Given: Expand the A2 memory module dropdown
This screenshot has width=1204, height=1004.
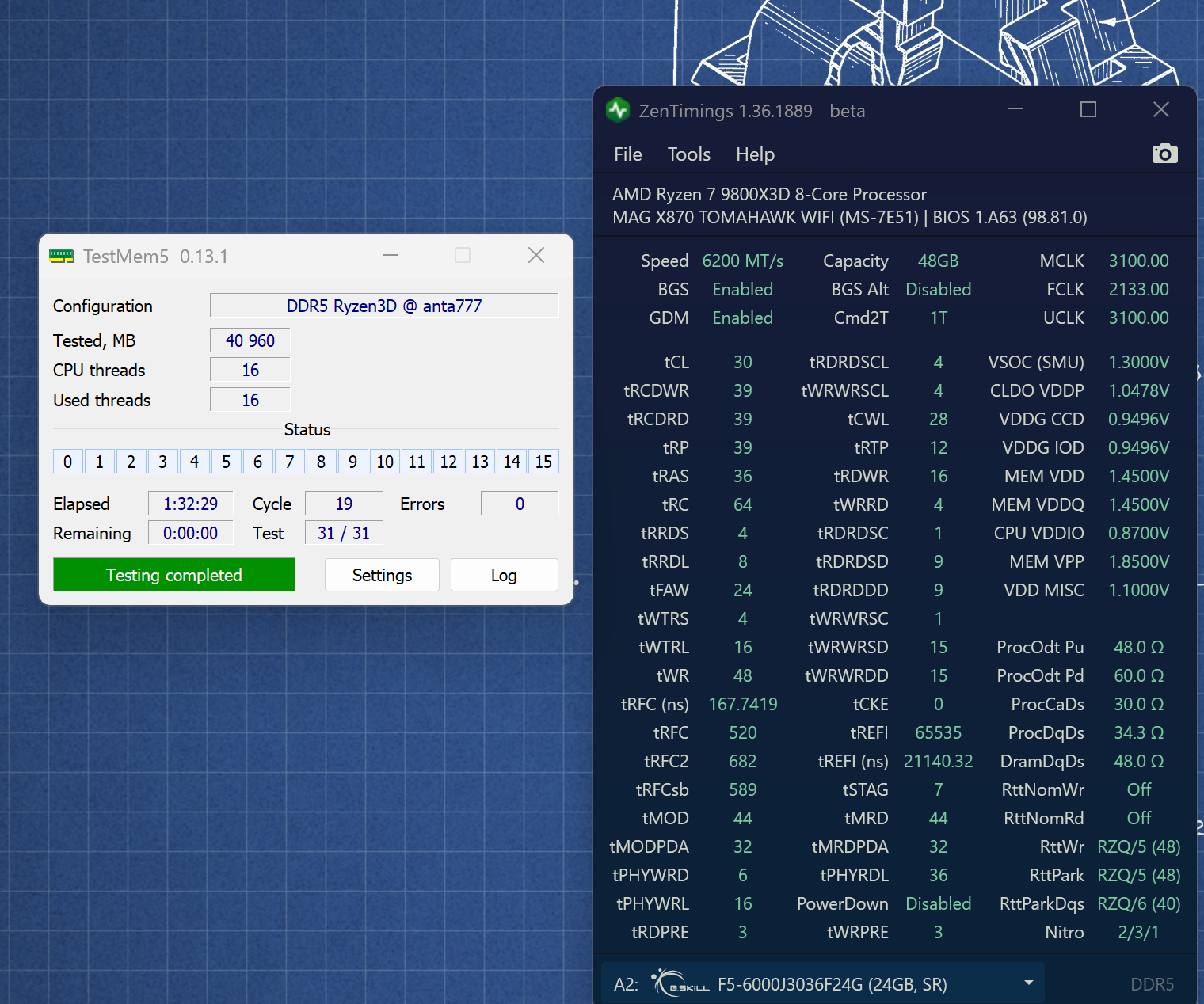Looking at the screenshot, I should tap(1029, 983).
